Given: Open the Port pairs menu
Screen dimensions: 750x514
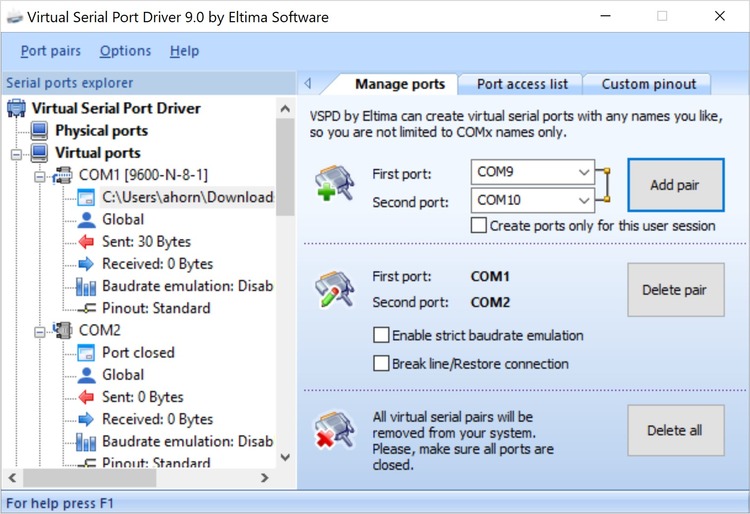Looking at the screenshot, I should 51,51.
